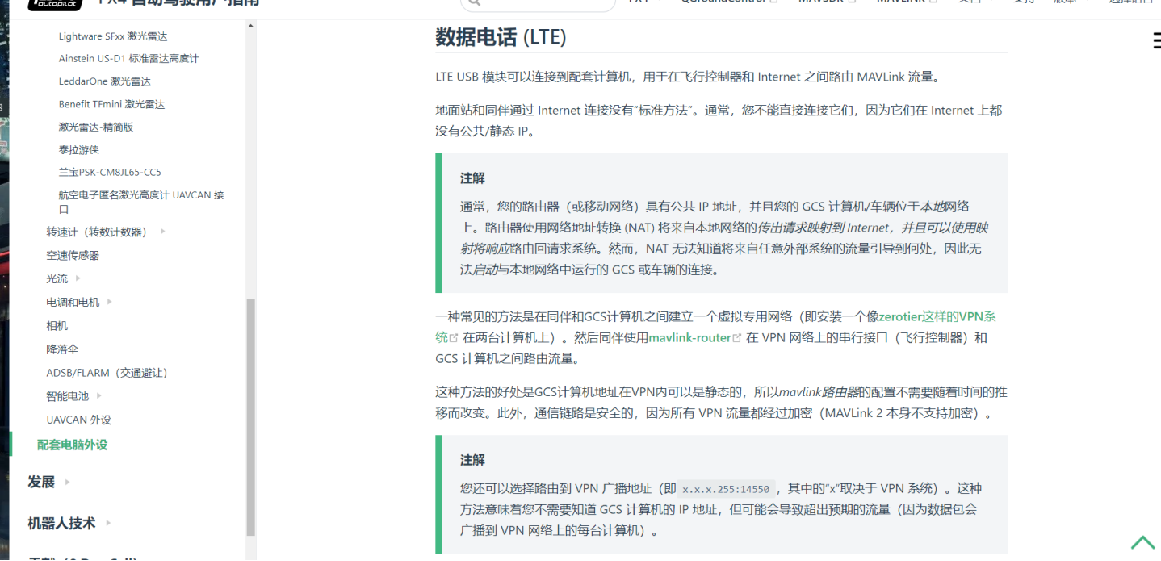Viewport: 1161px width, 561px height.
Task: Open the 航空电子匿名激光高度计 UAVCAN 接口 entry
Action: (x=141, y=202)
